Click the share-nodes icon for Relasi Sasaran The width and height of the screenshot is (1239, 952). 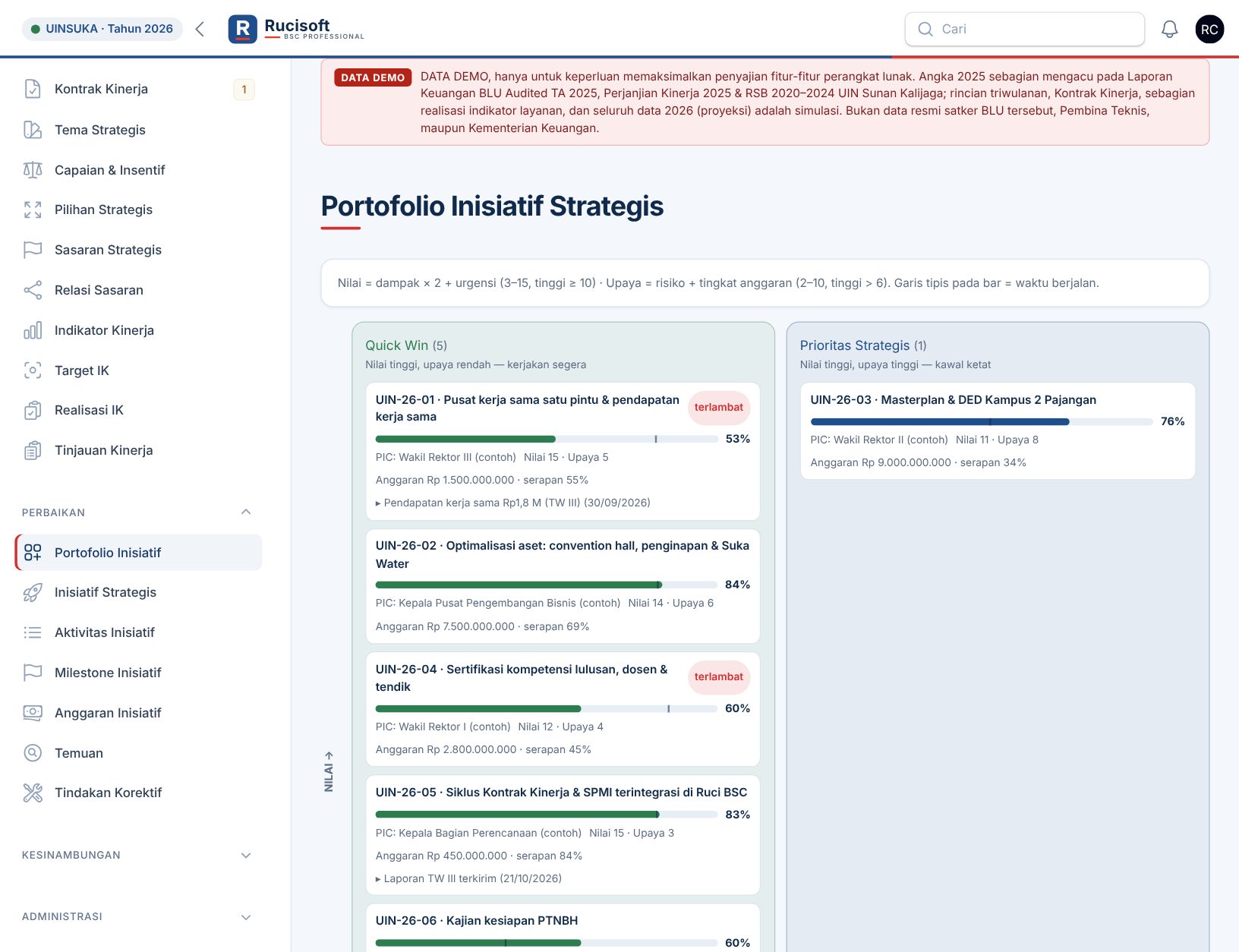click(33, 290)
